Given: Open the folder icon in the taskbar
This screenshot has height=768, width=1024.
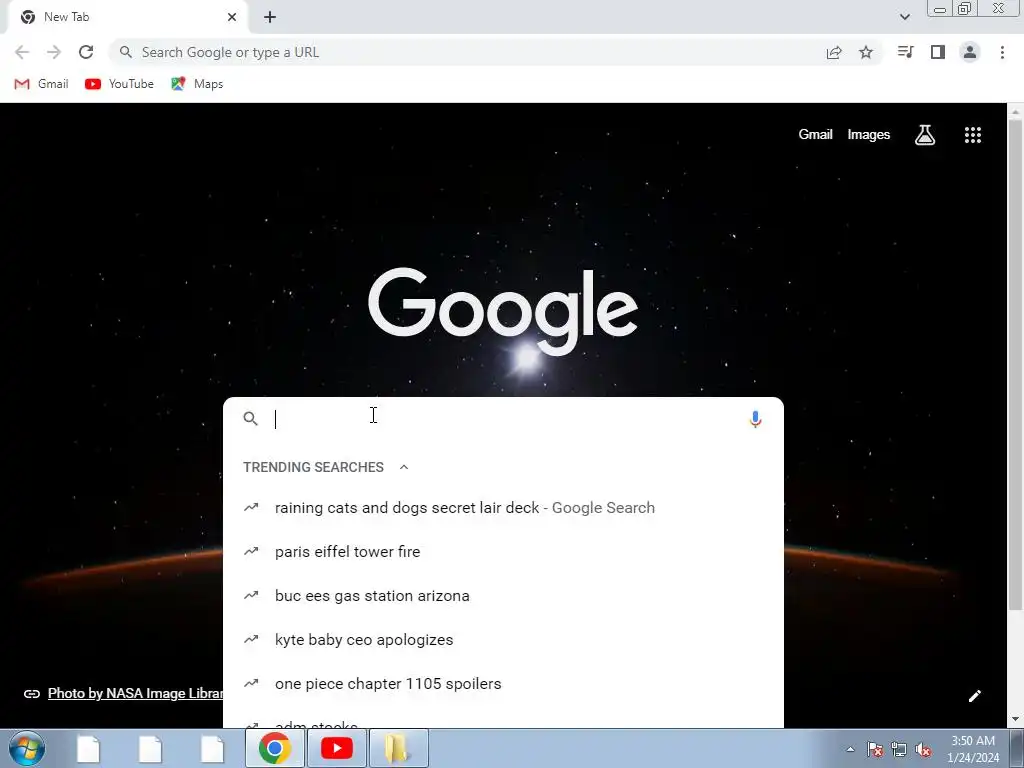Looking at the screenshot, I should coord(399,748).
